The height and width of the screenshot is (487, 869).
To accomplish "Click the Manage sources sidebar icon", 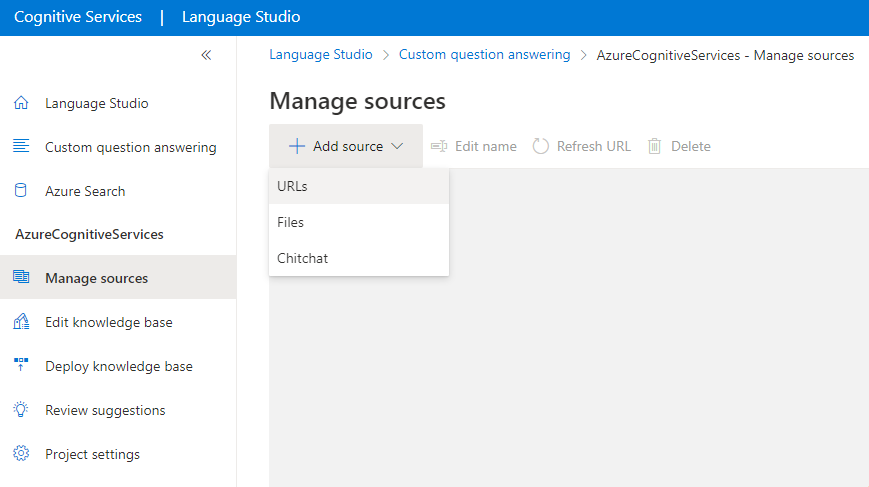I will (21, 276).
